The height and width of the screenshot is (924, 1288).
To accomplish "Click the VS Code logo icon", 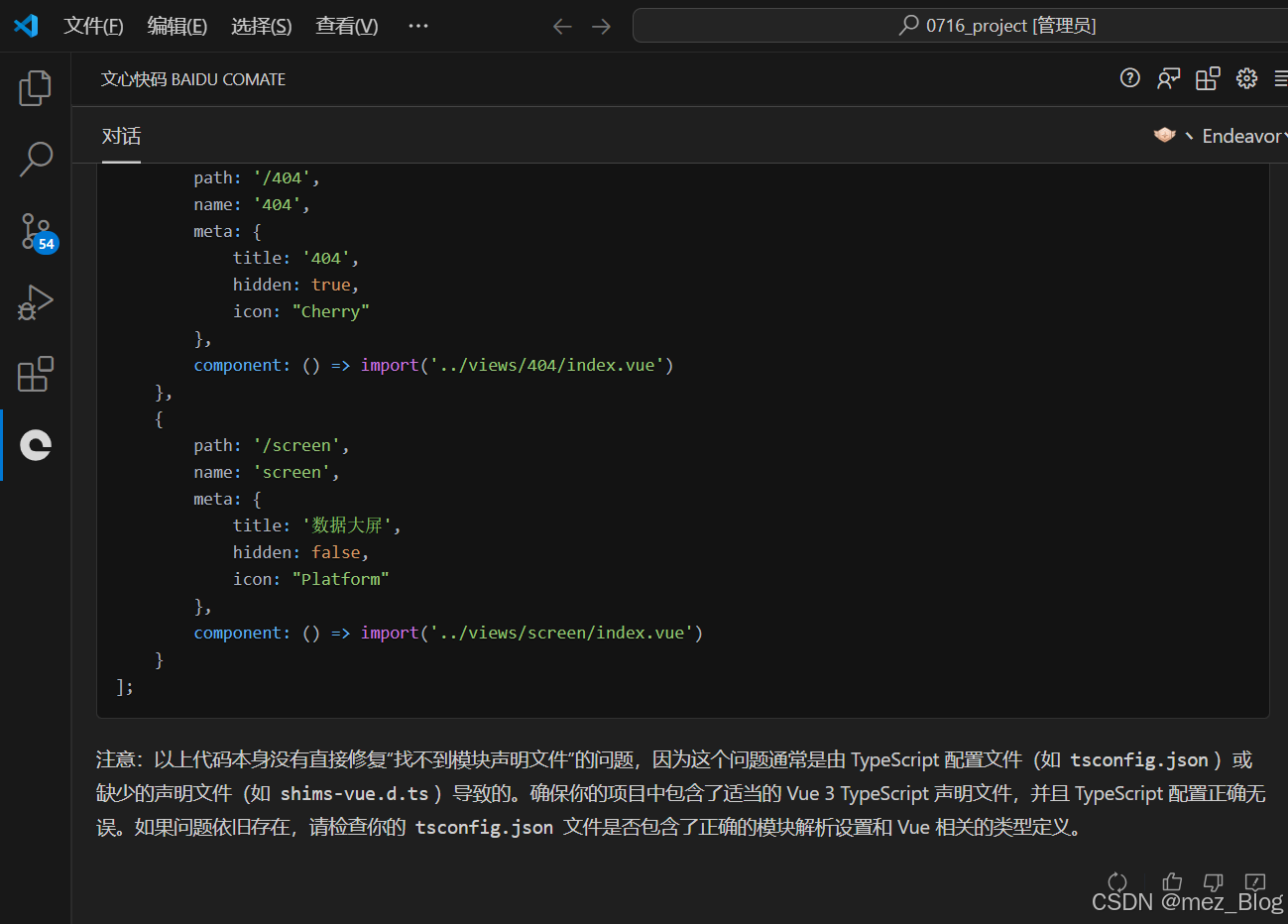I will pyautogui.click(x=26, y=26).
